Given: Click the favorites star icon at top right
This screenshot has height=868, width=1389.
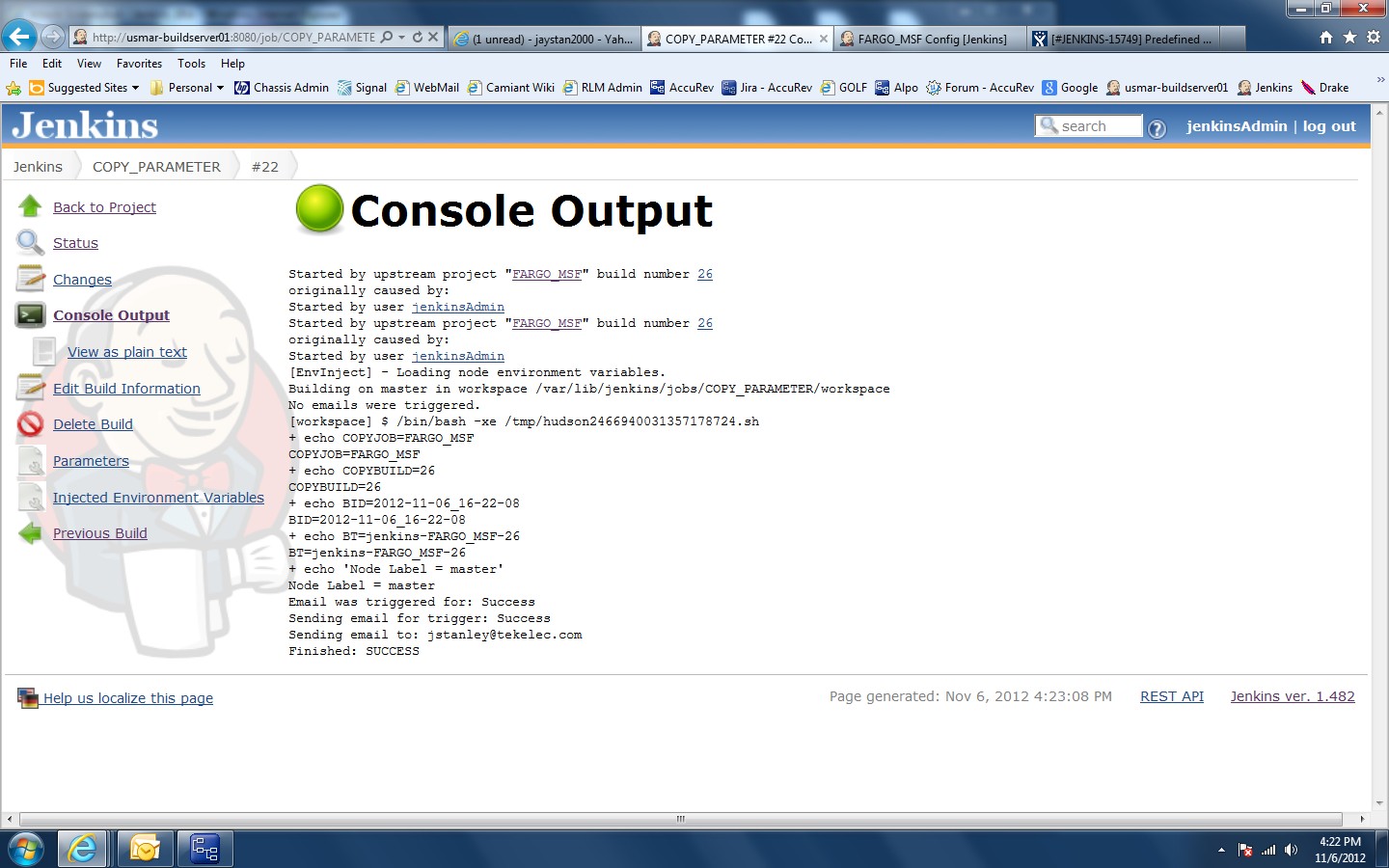Looking at the screenshot, I should [x=1349, y=37].
